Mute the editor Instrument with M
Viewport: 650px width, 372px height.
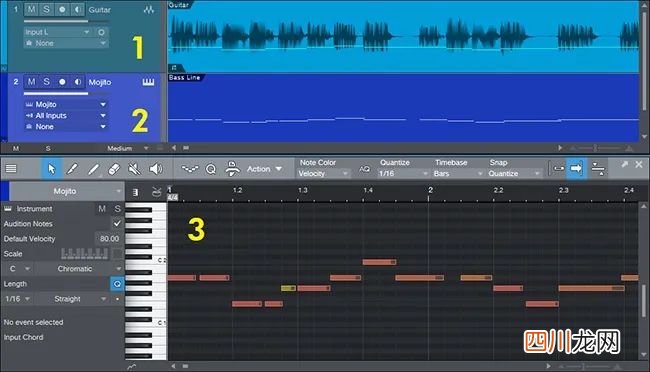pos(102,209)
